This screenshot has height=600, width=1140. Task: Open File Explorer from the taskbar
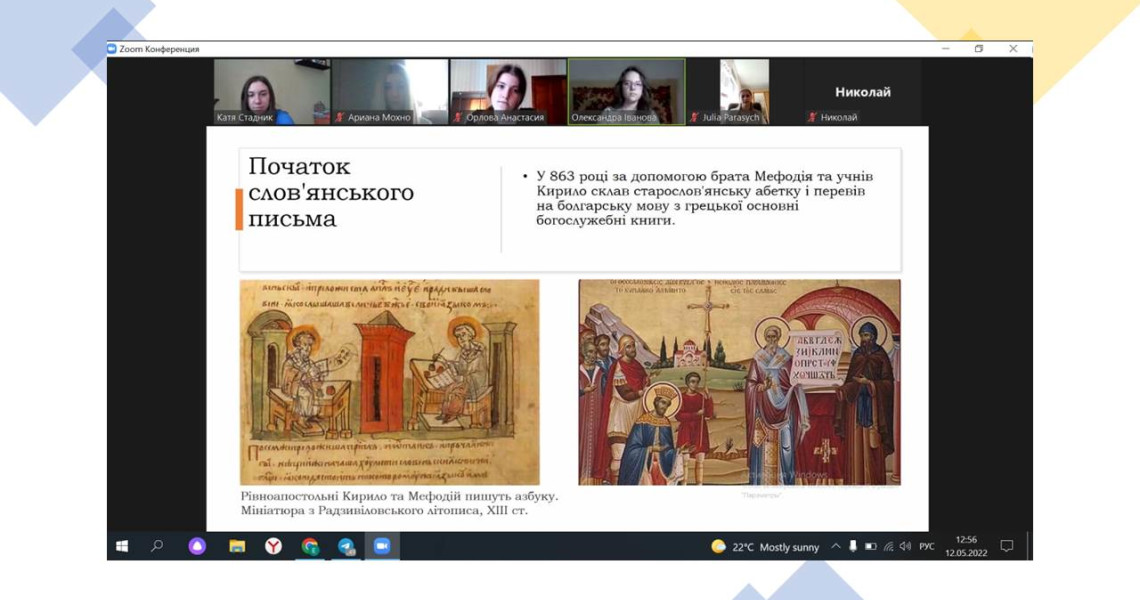(x=236, y=546)
